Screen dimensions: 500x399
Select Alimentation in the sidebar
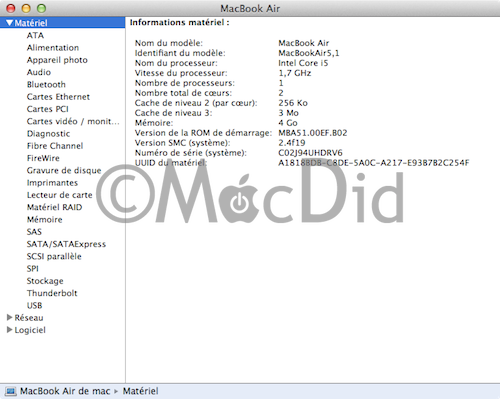click(x=53, y=48)
